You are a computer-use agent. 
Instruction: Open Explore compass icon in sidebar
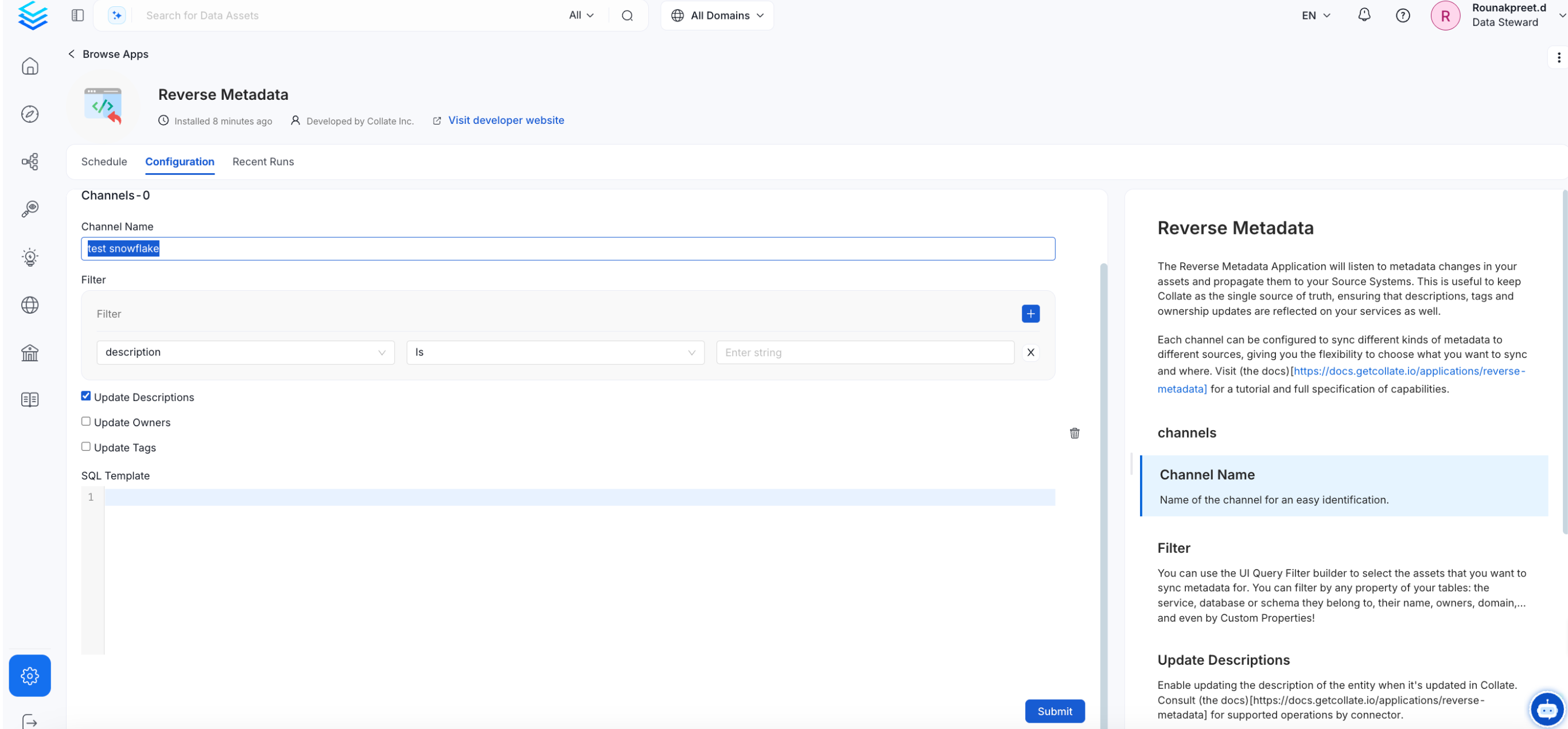coord(30,114)
